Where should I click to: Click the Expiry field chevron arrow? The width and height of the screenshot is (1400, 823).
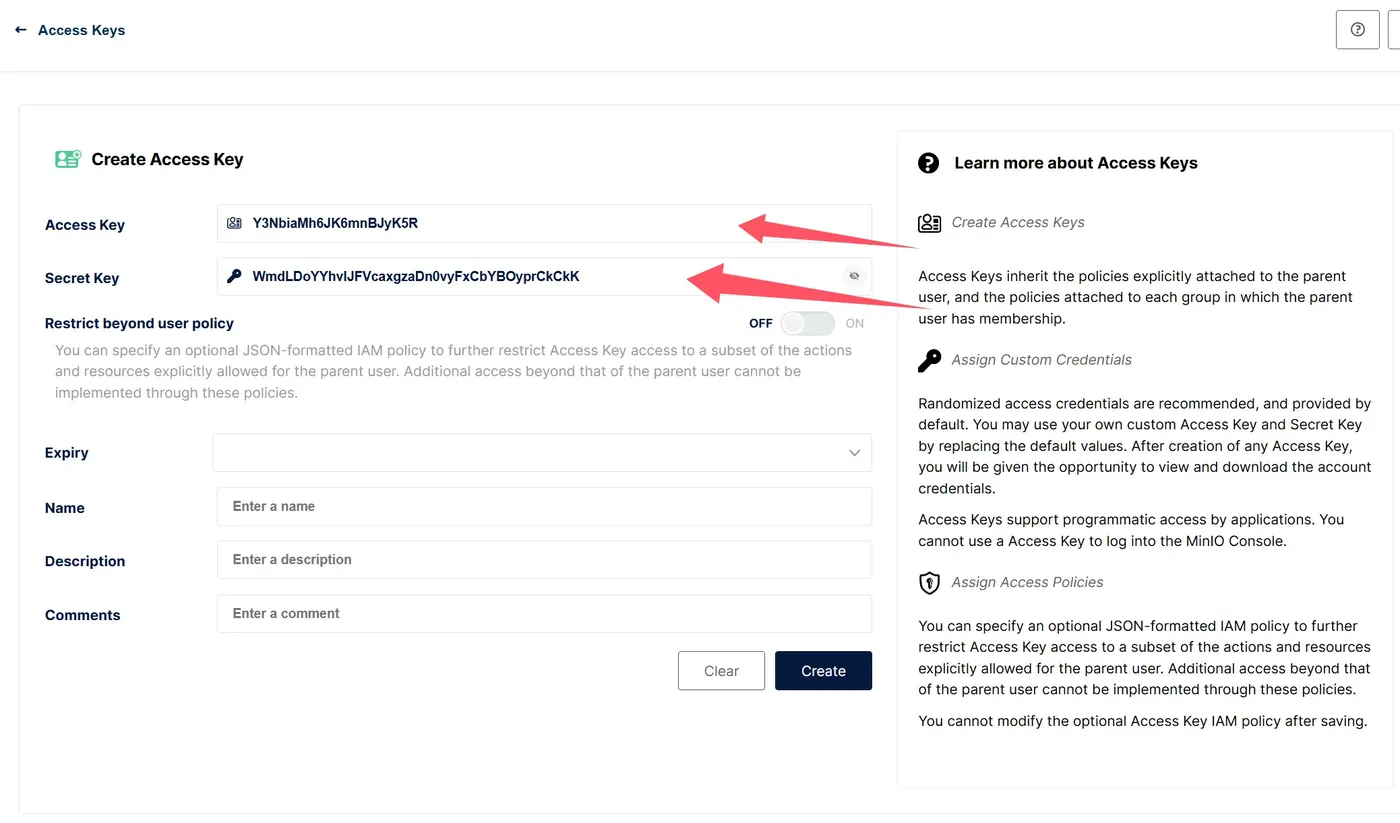854,453
